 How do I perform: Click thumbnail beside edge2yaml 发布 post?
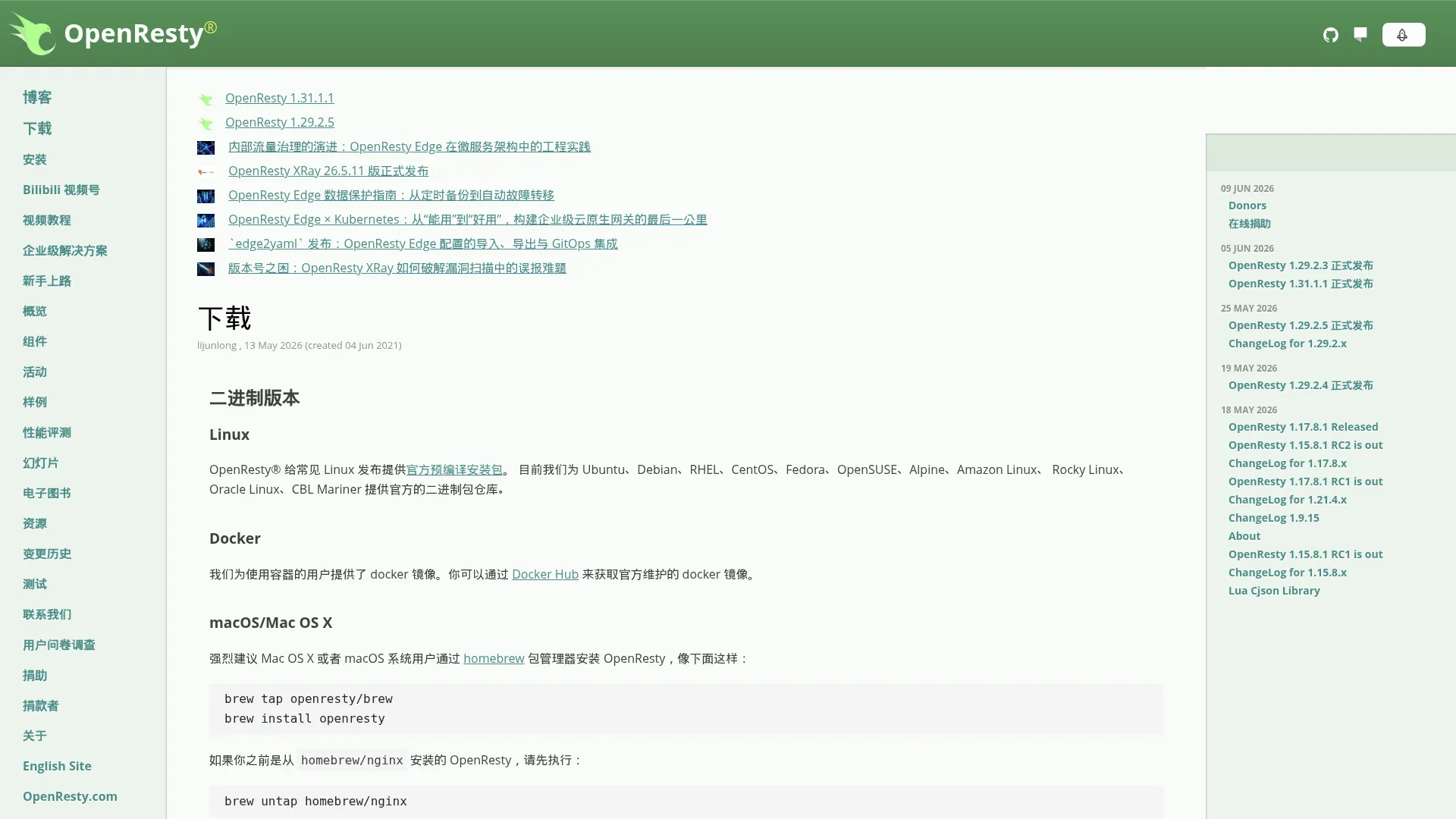[x=206, y=244]
